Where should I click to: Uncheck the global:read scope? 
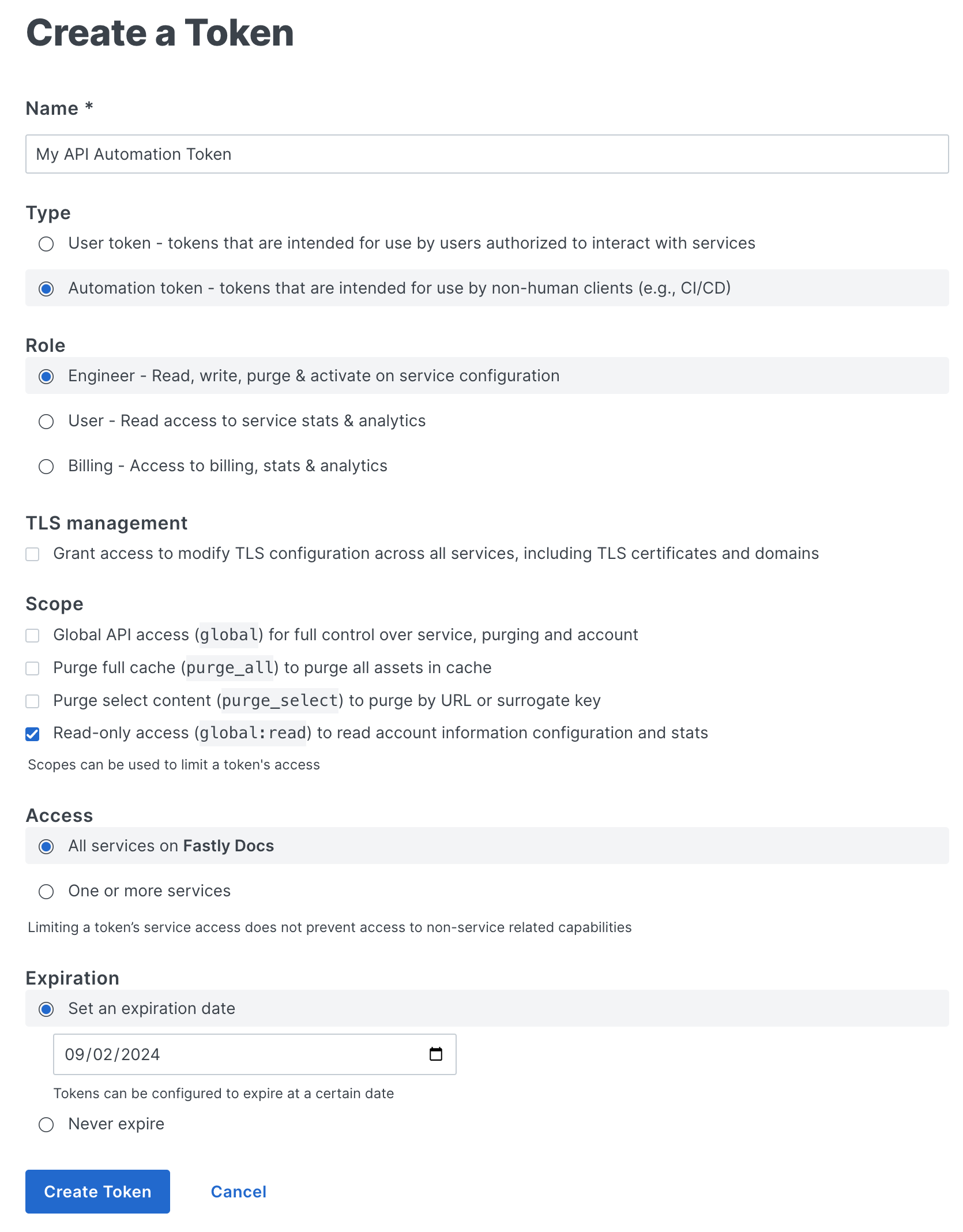click(33, 734)
